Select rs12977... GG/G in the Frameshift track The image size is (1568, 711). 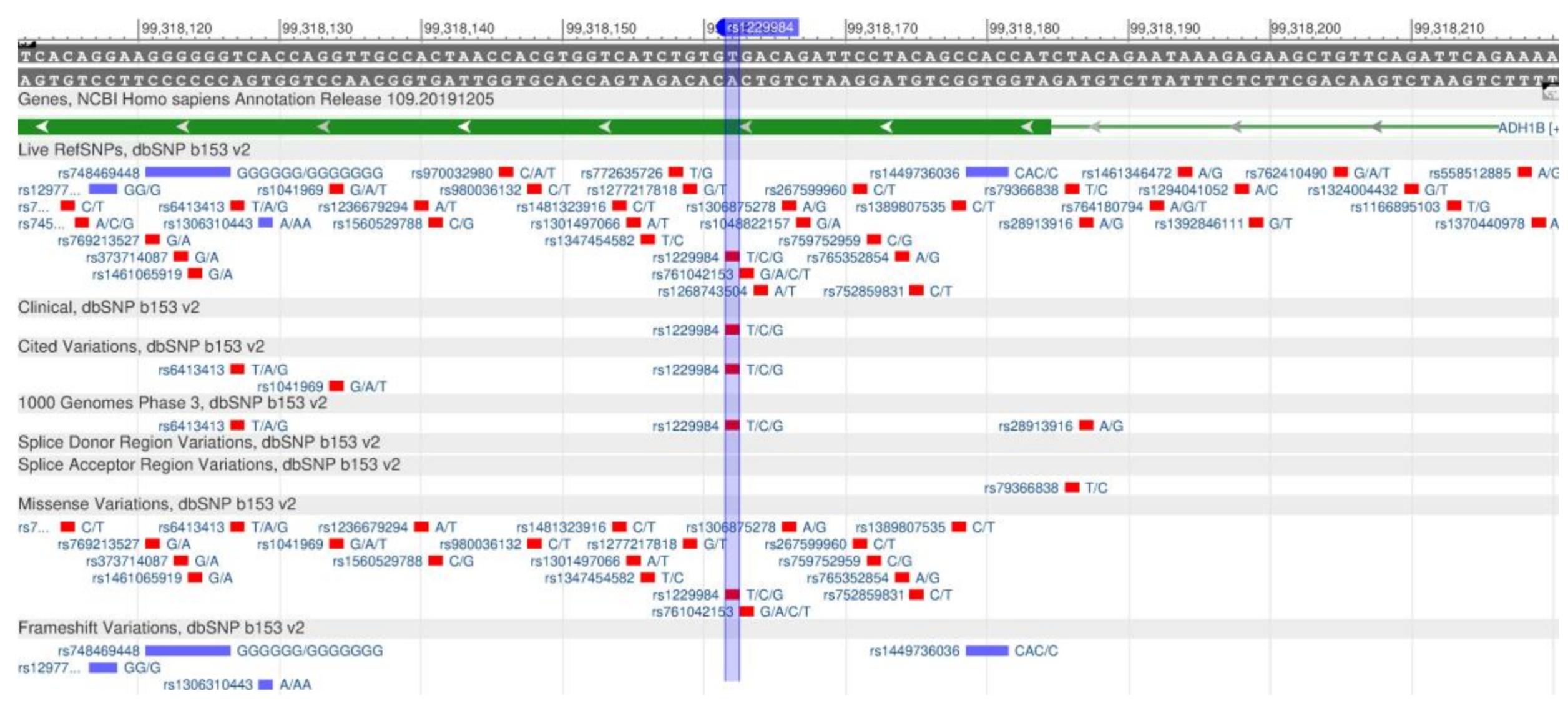pyautogui.click(x=89, y=668)
